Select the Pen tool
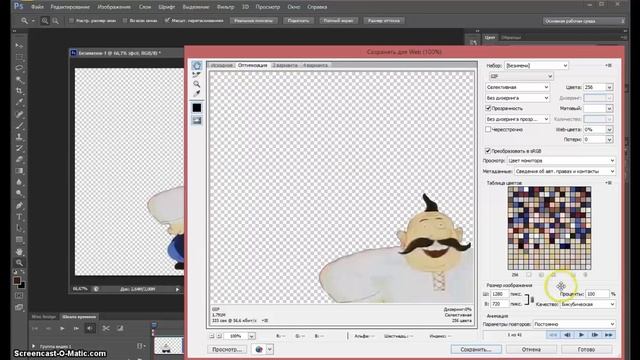Screen dimensions: 640x360 coord(19,206)
